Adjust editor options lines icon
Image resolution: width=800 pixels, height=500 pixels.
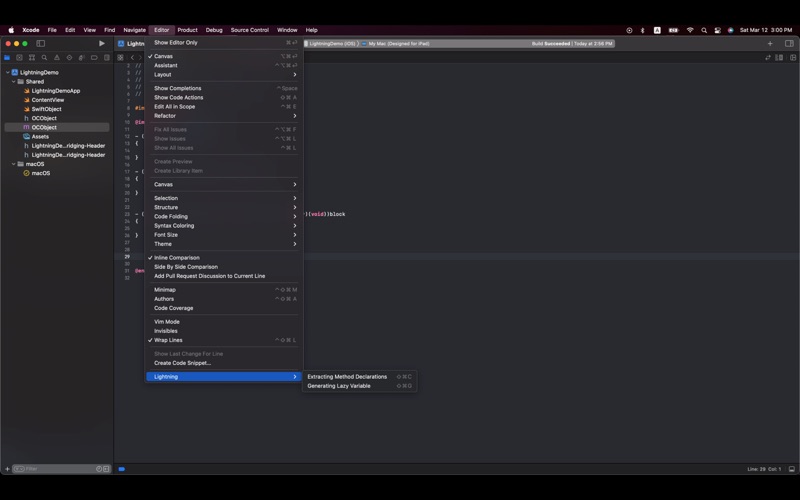coord(779,58)
